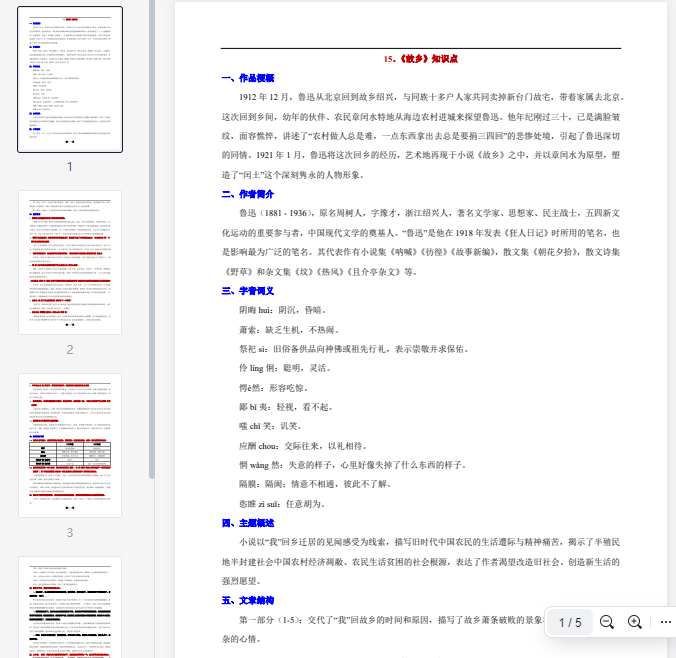This screenshot has width=676, height=658.
Task: Open the page 3 thumbnail with the table
Action: [70, 445]
